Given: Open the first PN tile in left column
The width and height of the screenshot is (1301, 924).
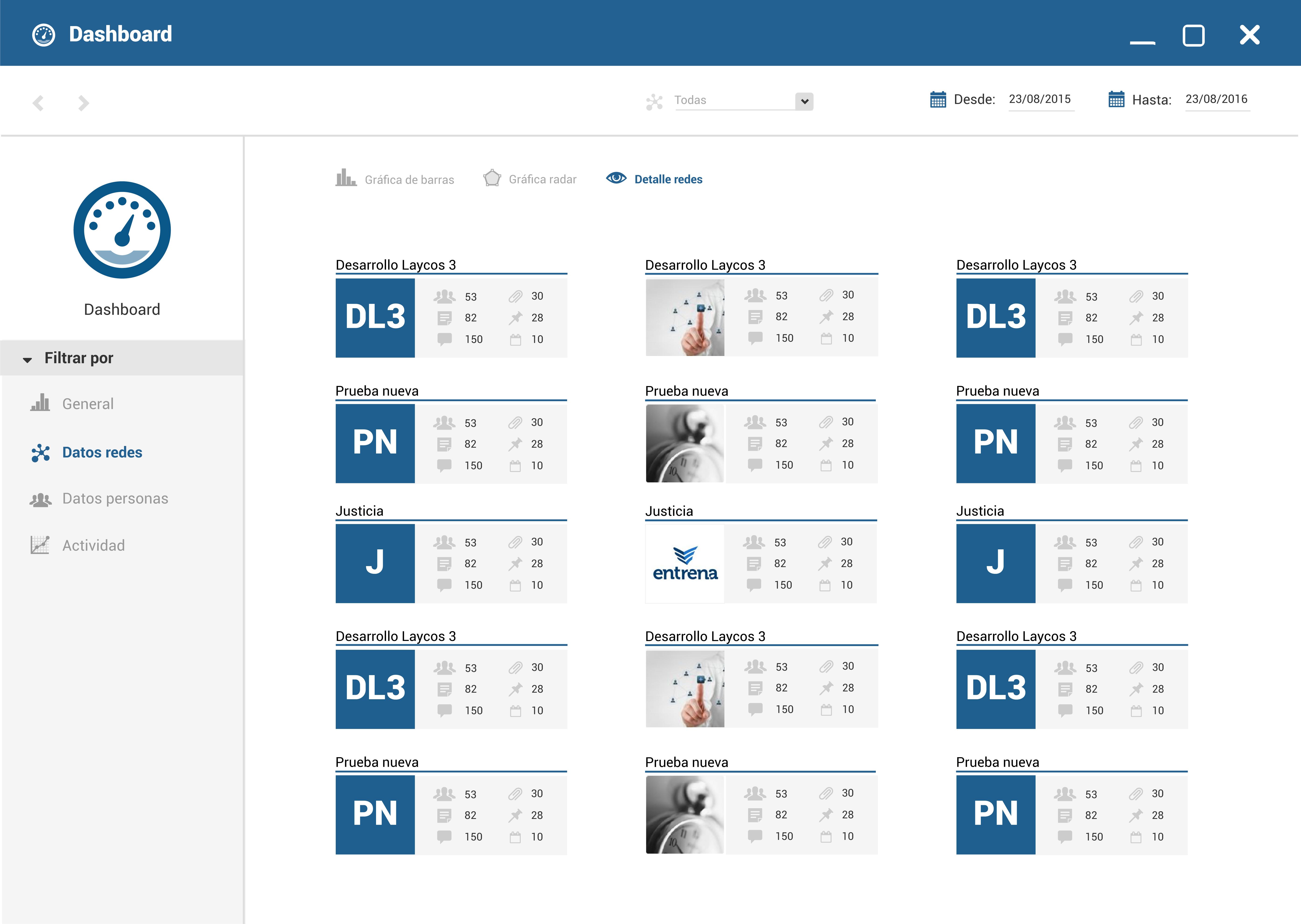Looking at the screenshot, I should [x=375, y=444].
